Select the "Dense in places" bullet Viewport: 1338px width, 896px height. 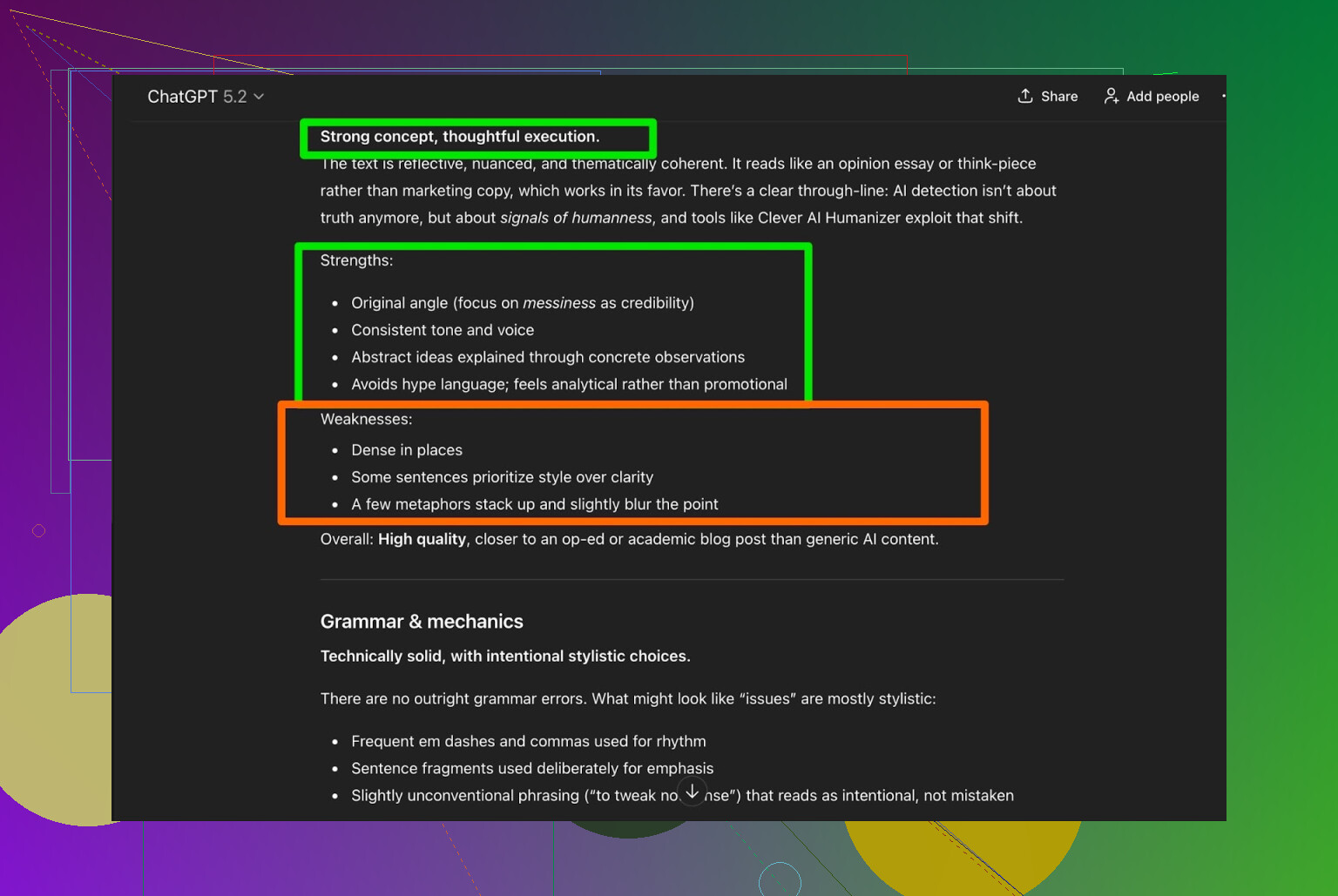click(406, 450)
